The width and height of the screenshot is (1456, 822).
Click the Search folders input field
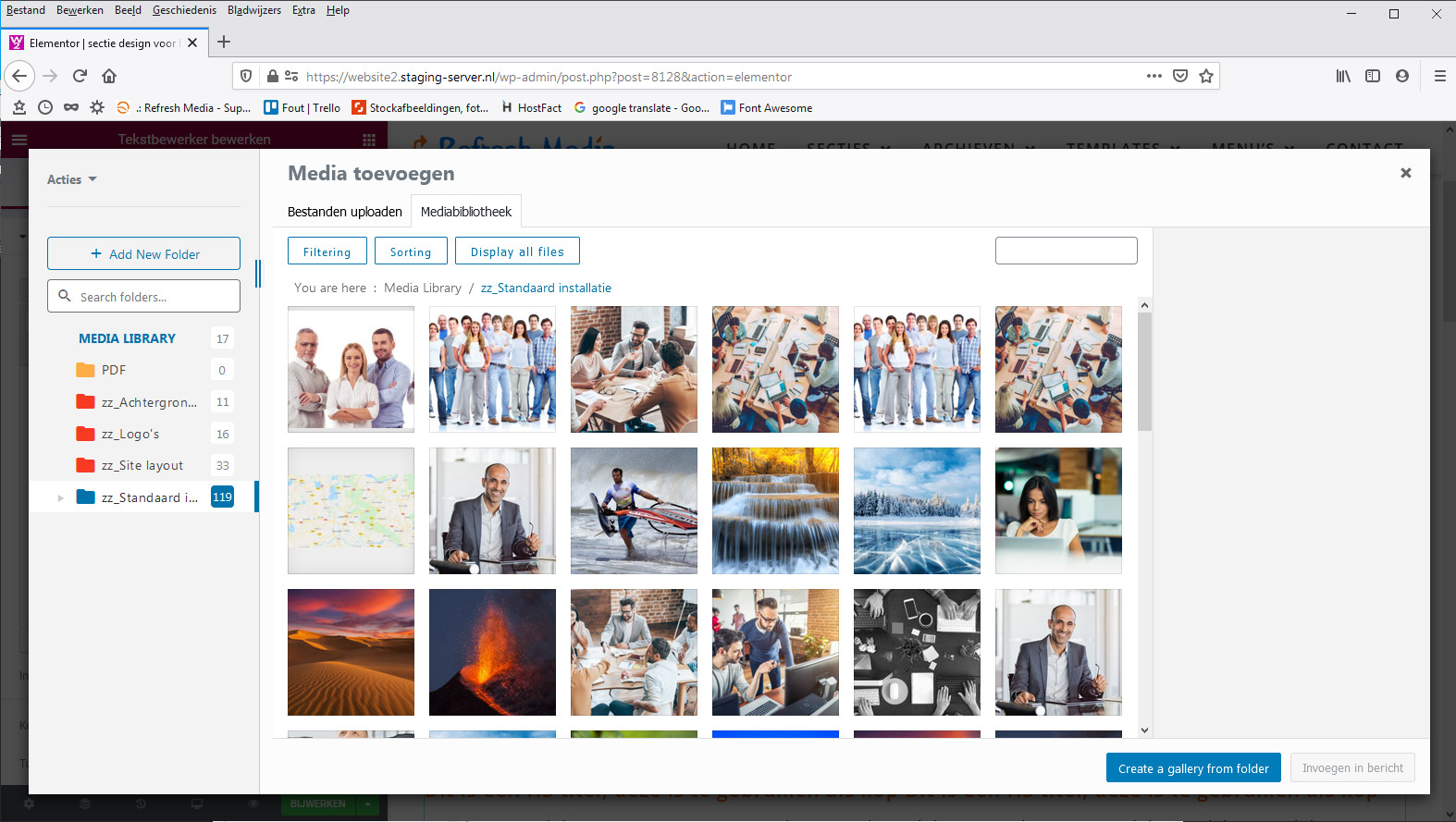tap(153, 297)
